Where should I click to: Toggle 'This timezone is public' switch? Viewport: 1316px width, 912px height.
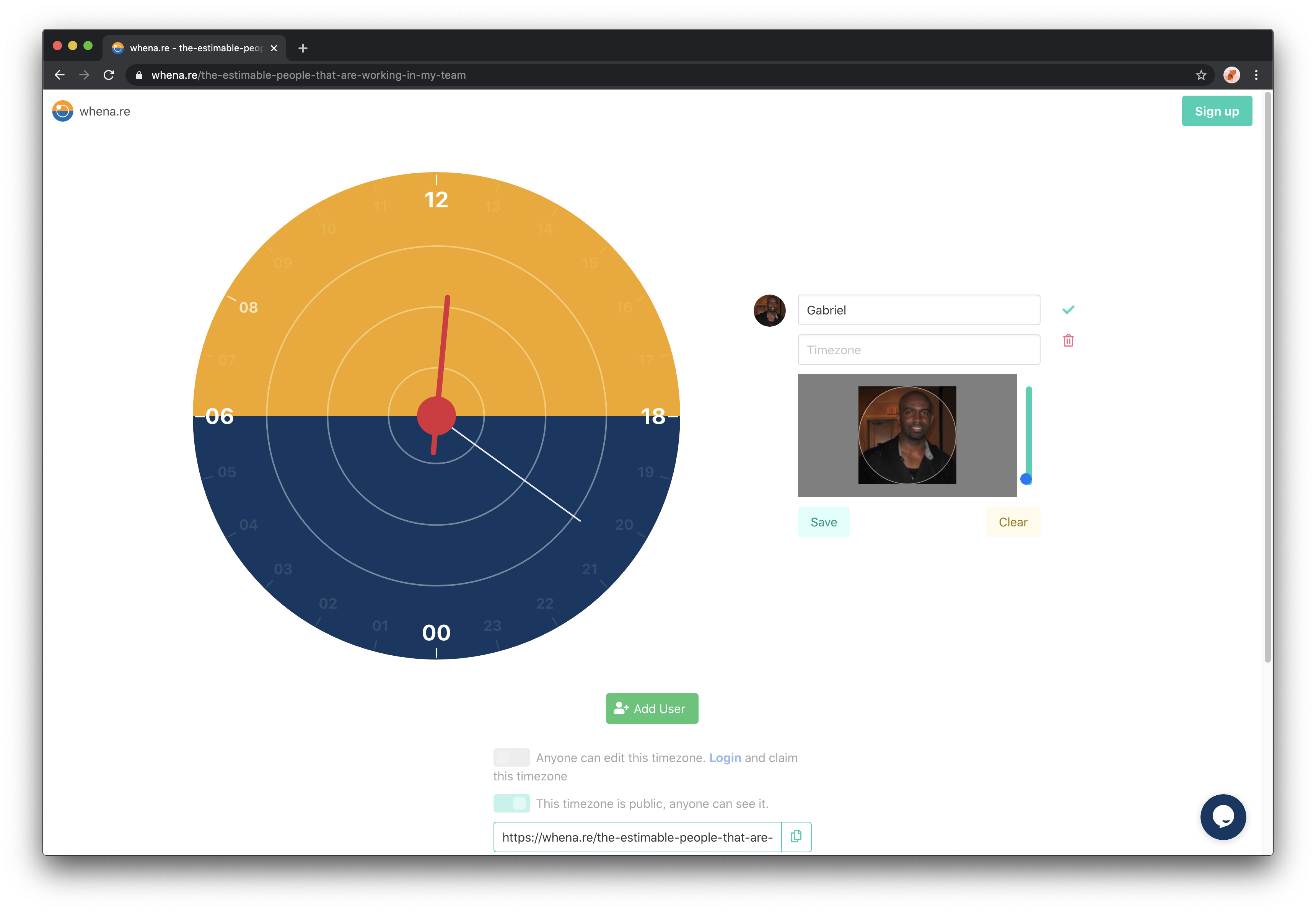(x=511, y=803)
